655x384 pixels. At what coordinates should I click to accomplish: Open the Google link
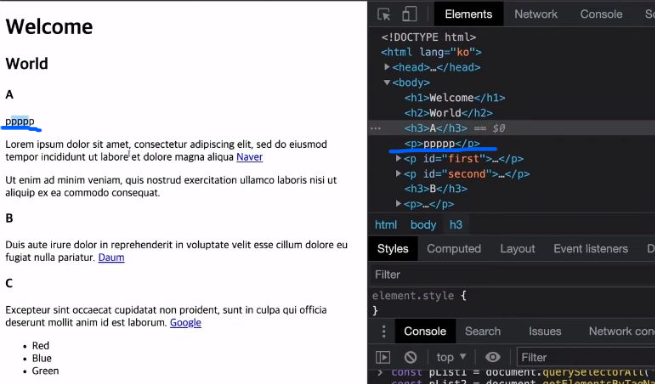185,323
